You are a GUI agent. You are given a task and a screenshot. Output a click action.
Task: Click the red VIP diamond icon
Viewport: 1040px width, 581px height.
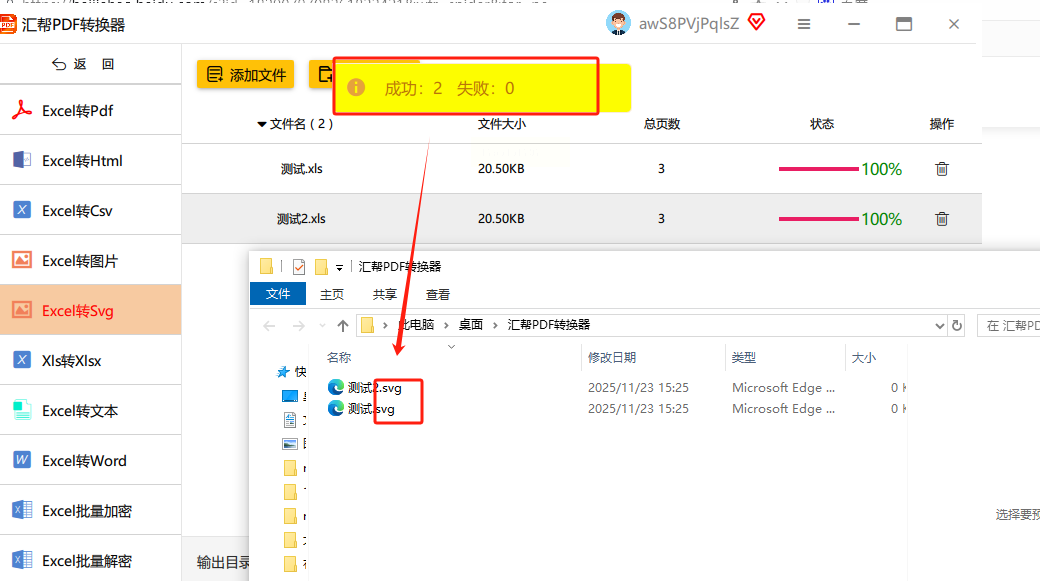click(756, 23)
